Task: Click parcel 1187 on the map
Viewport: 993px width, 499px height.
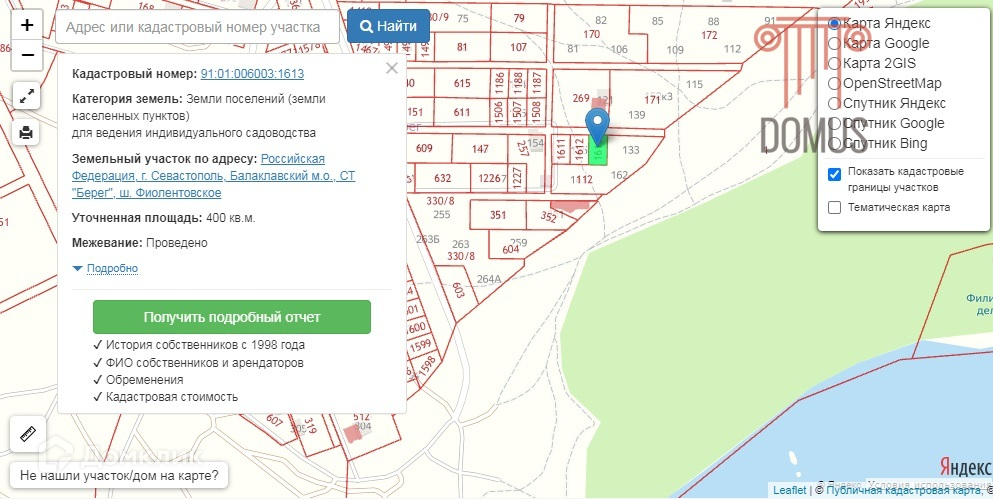Action: (x=536, y=84)
